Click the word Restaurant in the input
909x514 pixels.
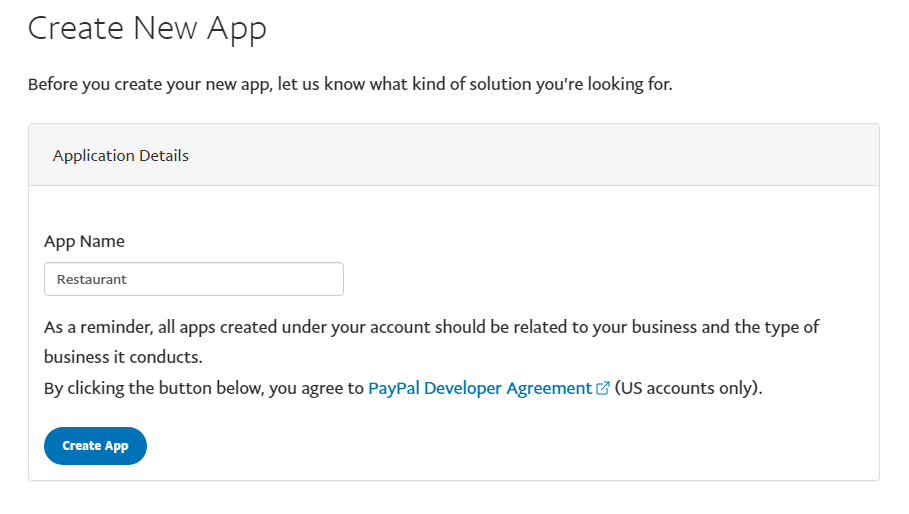[x=92, y=280]
